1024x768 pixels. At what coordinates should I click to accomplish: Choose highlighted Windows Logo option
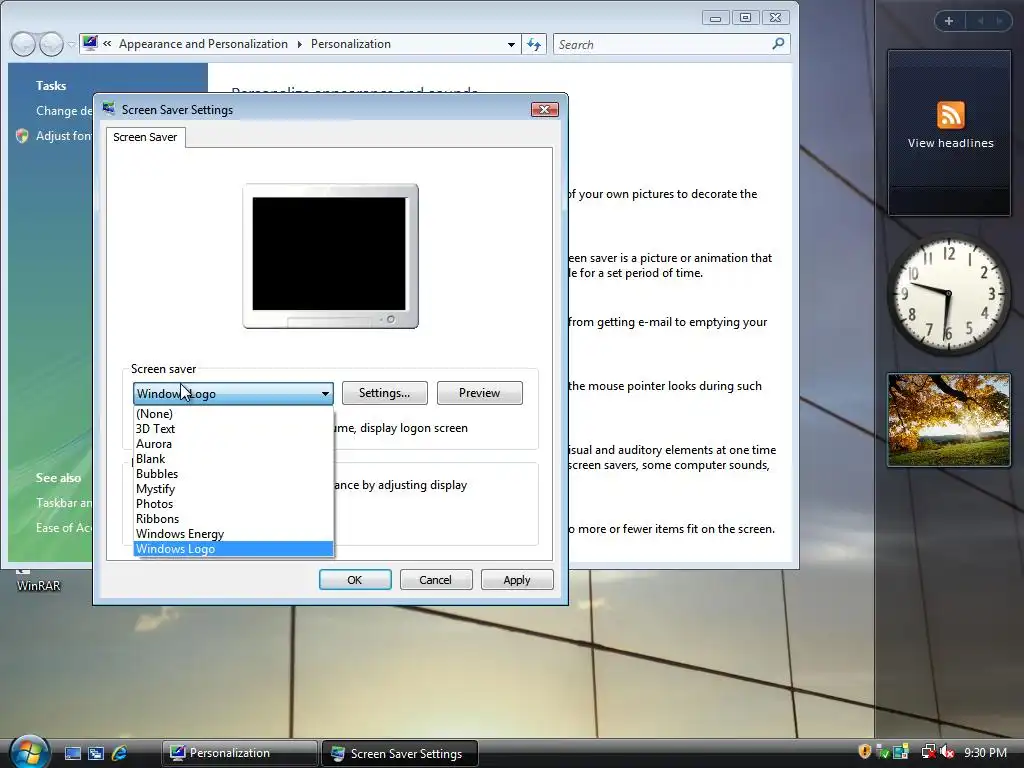233,549
